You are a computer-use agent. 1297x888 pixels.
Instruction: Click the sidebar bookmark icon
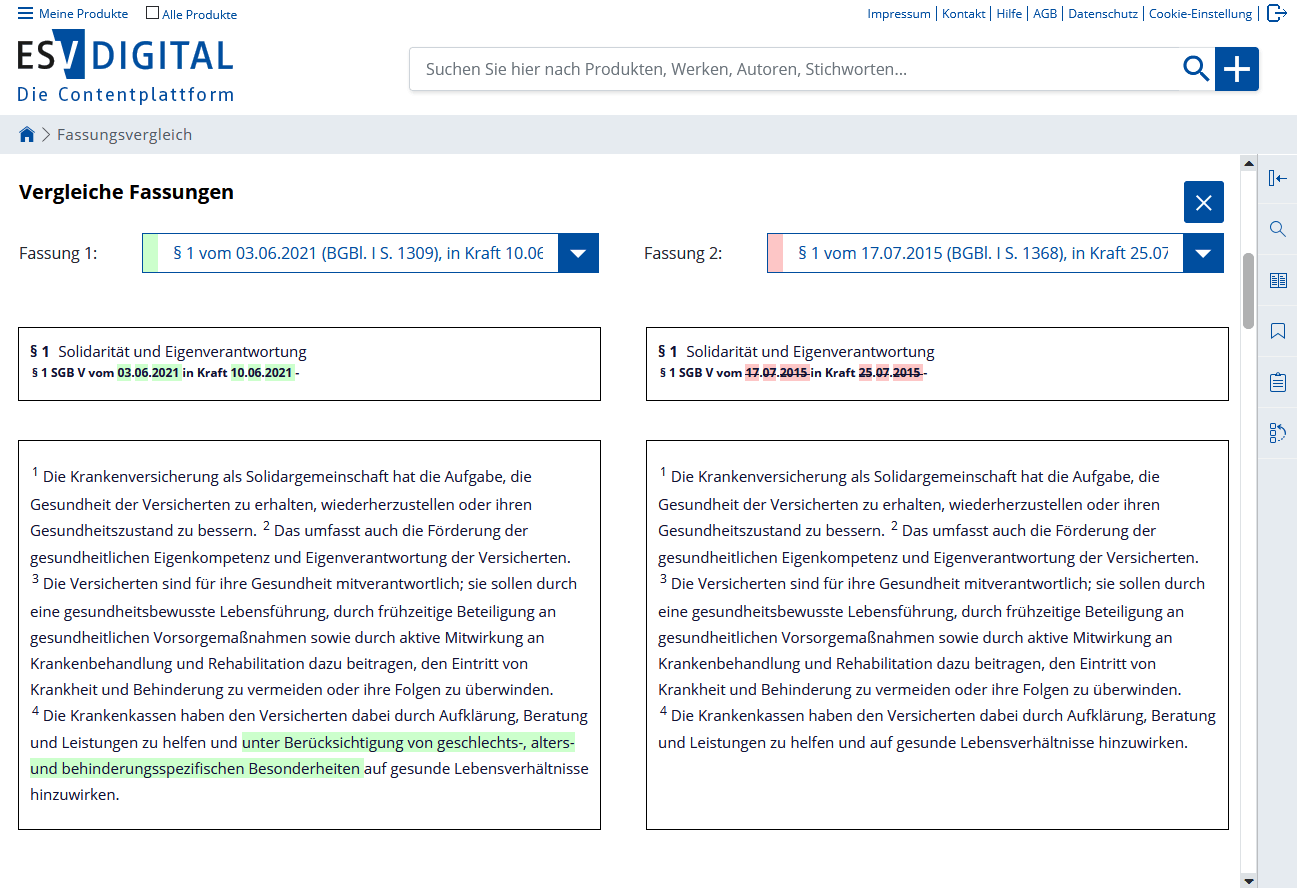(x=1277, y=331)
